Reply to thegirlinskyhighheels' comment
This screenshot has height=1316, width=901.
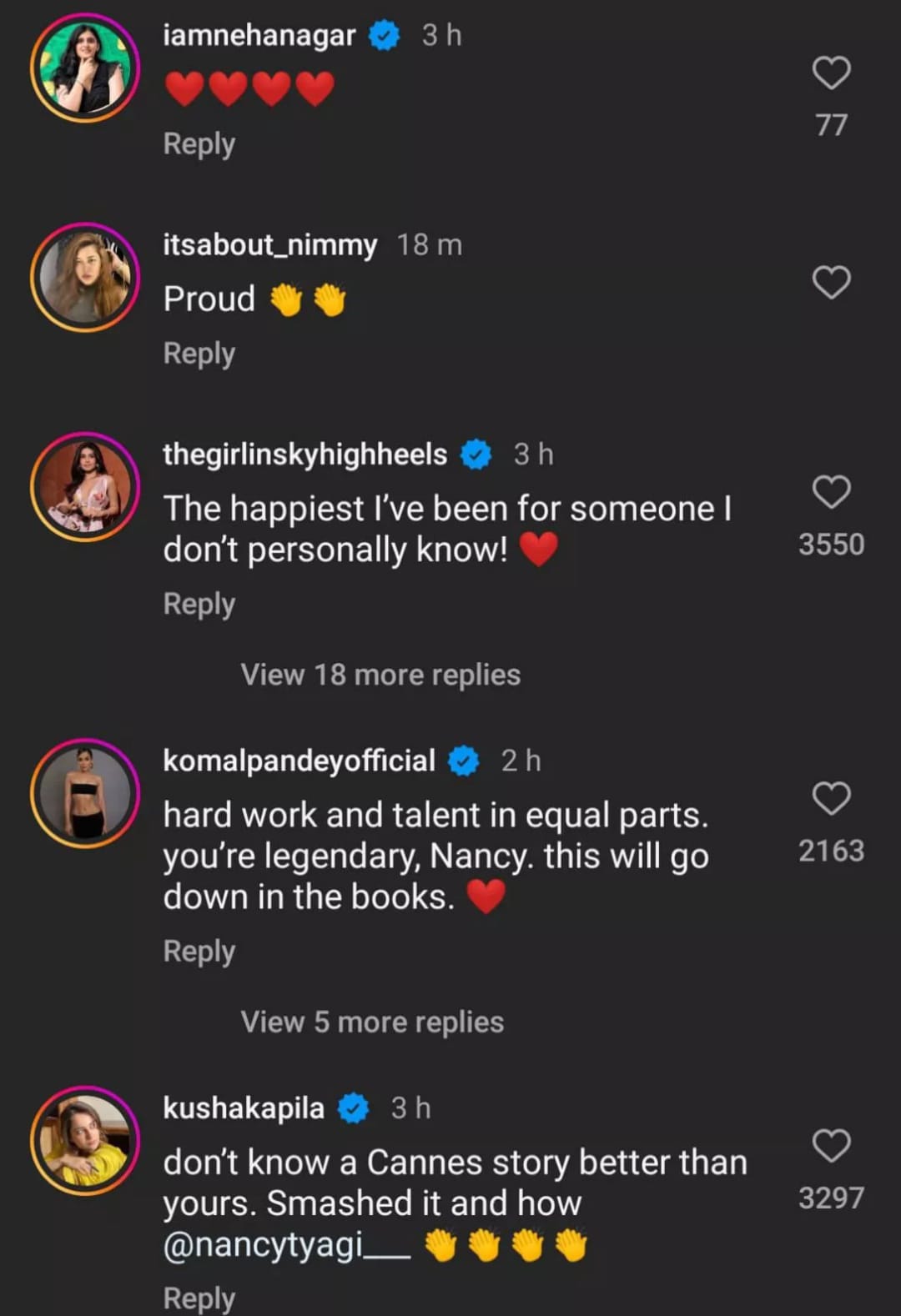coord(199,605)
